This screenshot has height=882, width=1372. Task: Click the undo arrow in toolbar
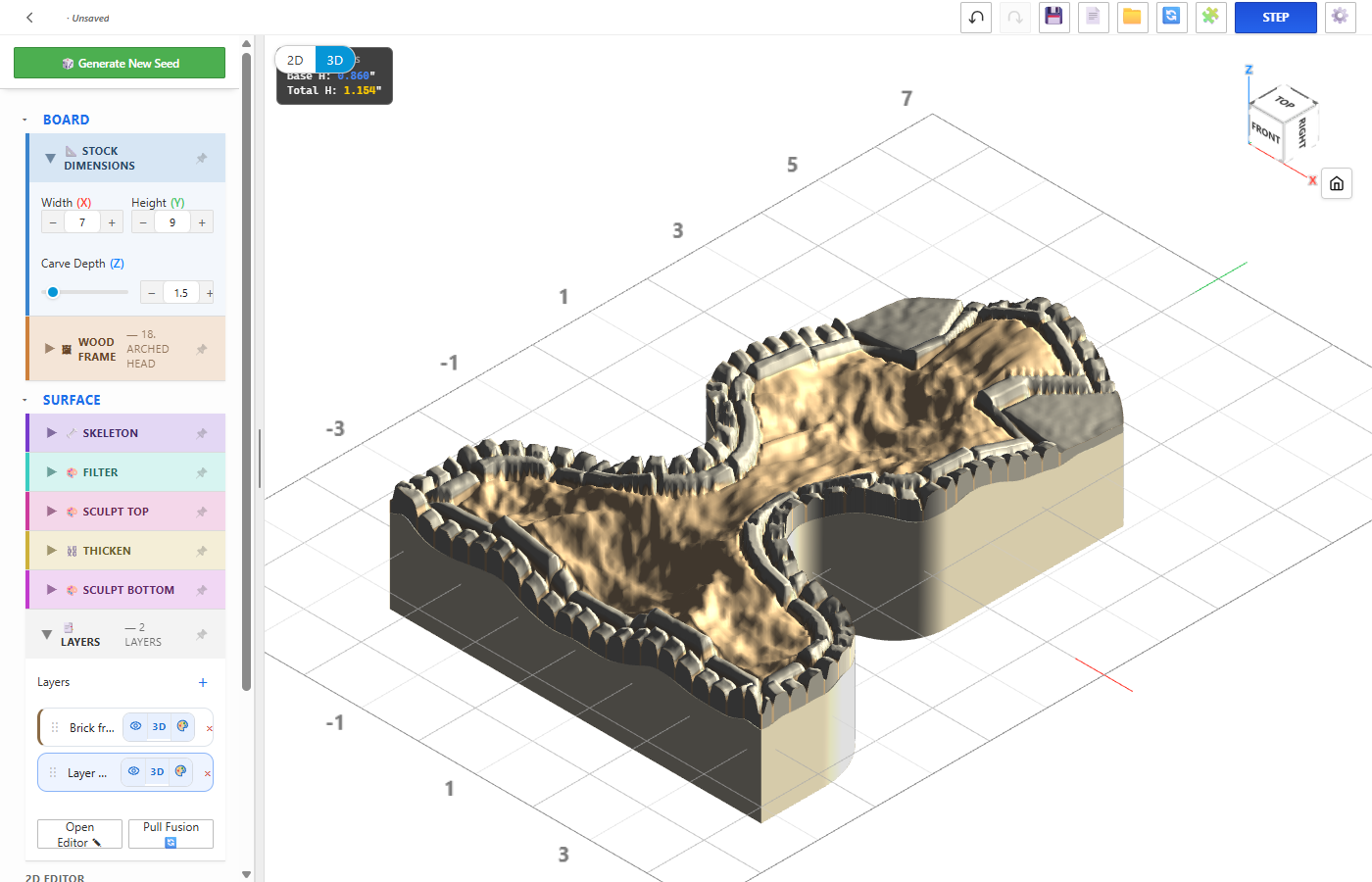[x=976, y=17]
